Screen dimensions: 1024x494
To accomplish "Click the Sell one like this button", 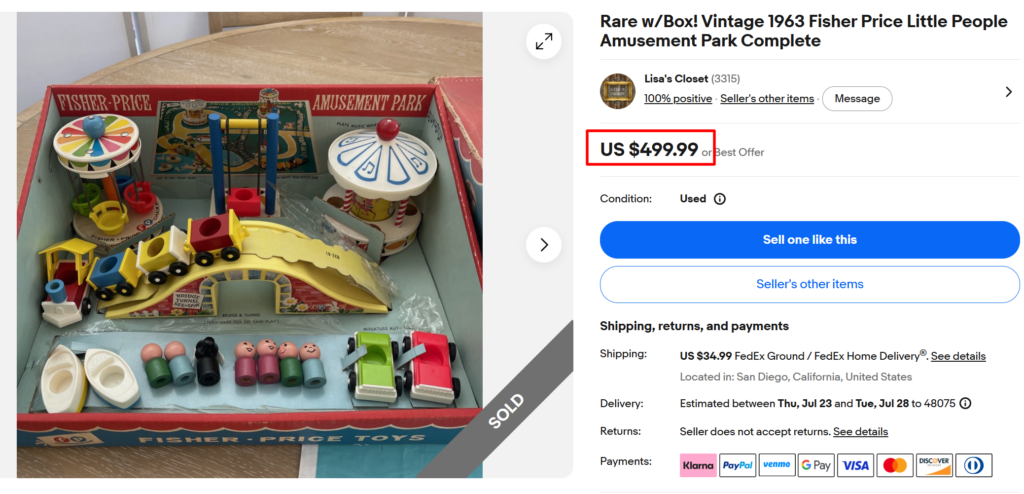I will 809,240.
